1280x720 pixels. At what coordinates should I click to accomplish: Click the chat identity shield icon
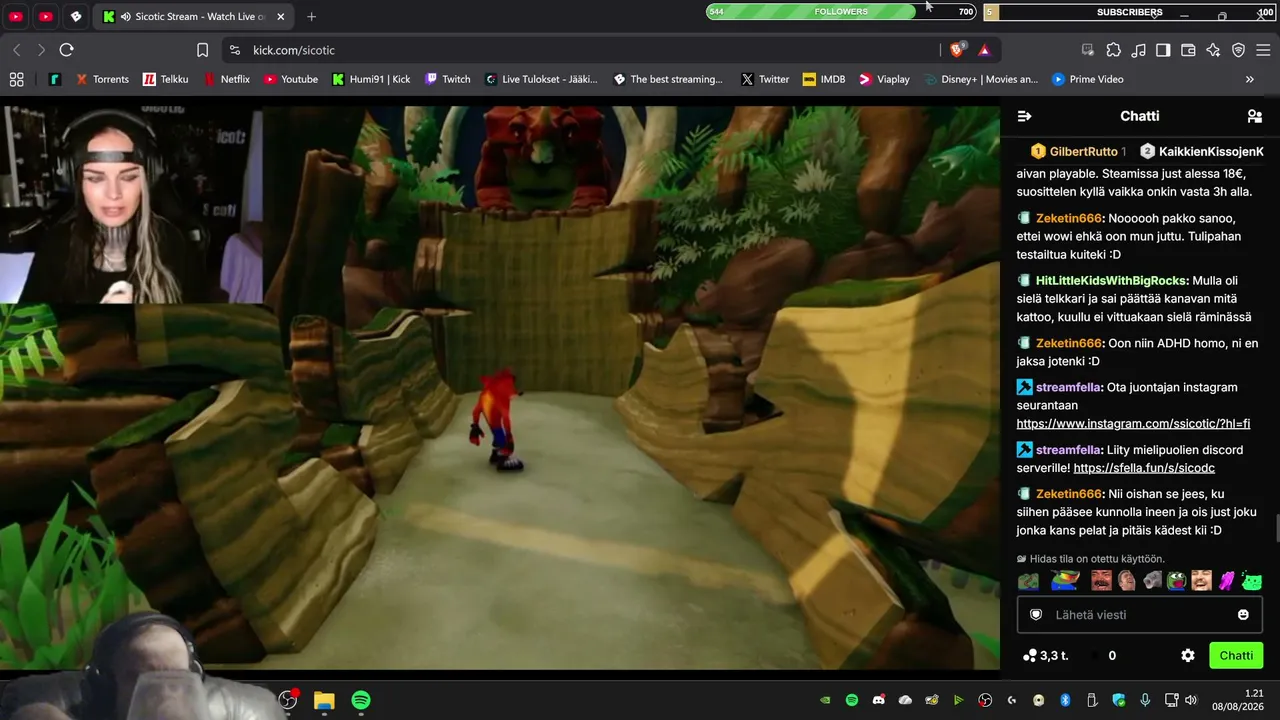[x=1036, y=615]
